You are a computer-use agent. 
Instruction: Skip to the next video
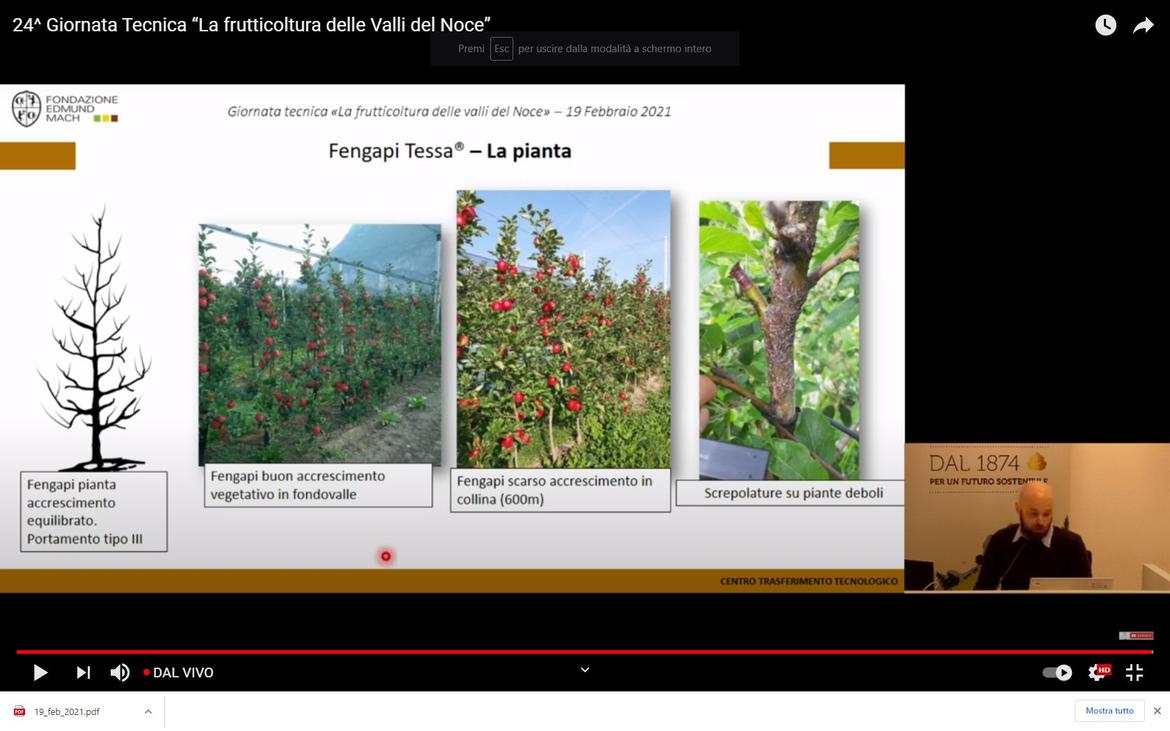[x=83, y=673]
